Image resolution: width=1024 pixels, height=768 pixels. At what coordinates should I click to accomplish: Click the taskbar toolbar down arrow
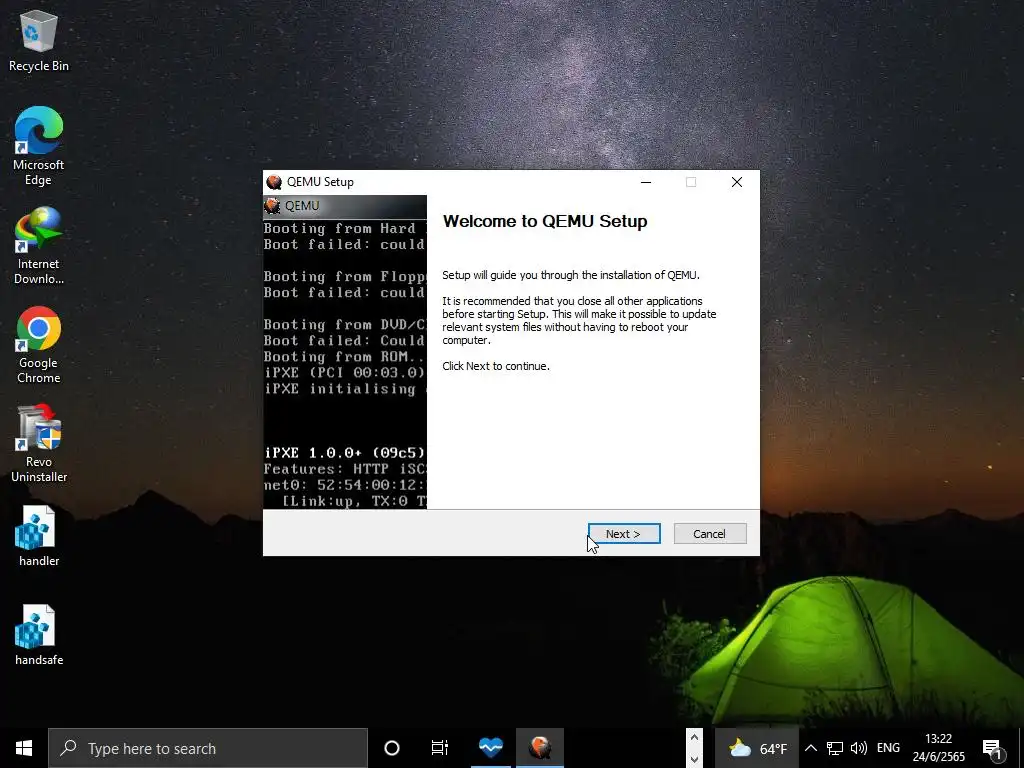pyautogui.click(x=694, y=760)
